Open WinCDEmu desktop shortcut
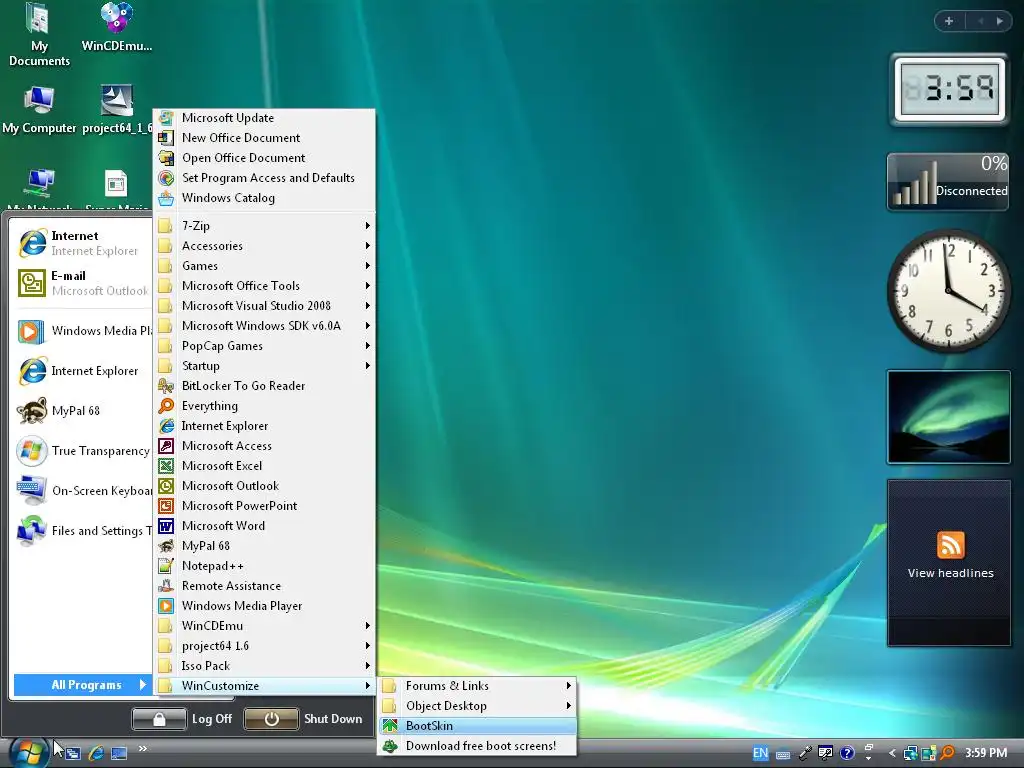Screen dimensions: 1024x768 pos(117,27)
